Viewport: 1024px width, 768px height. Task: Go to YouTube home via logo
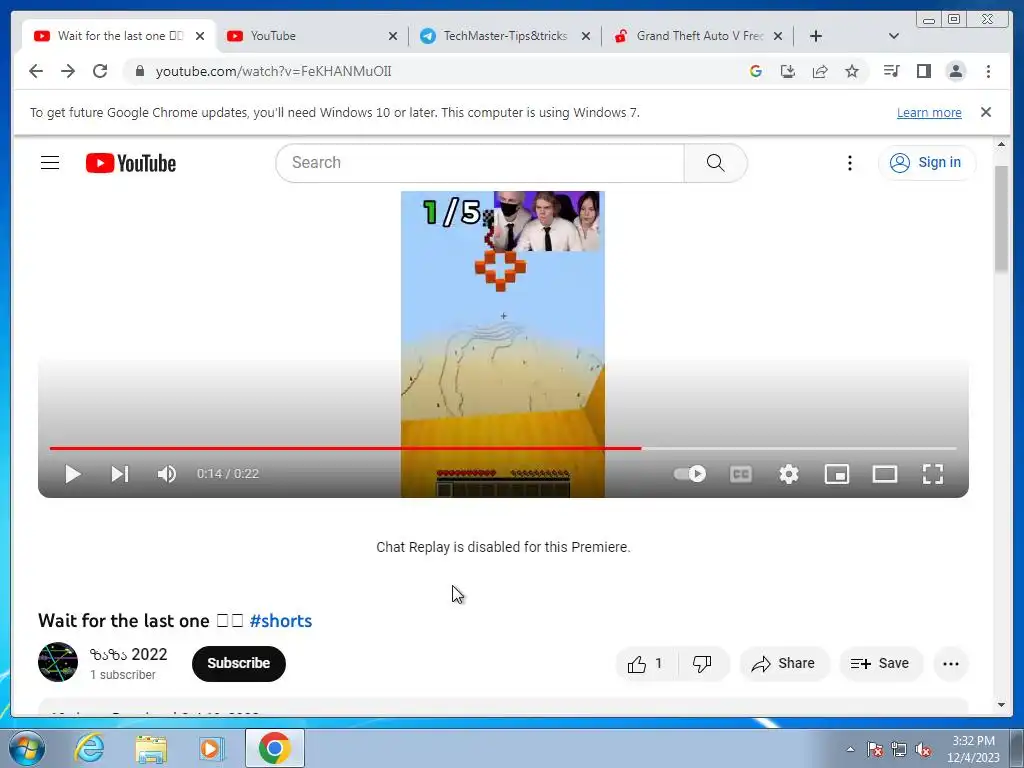[x=131, y=163]
